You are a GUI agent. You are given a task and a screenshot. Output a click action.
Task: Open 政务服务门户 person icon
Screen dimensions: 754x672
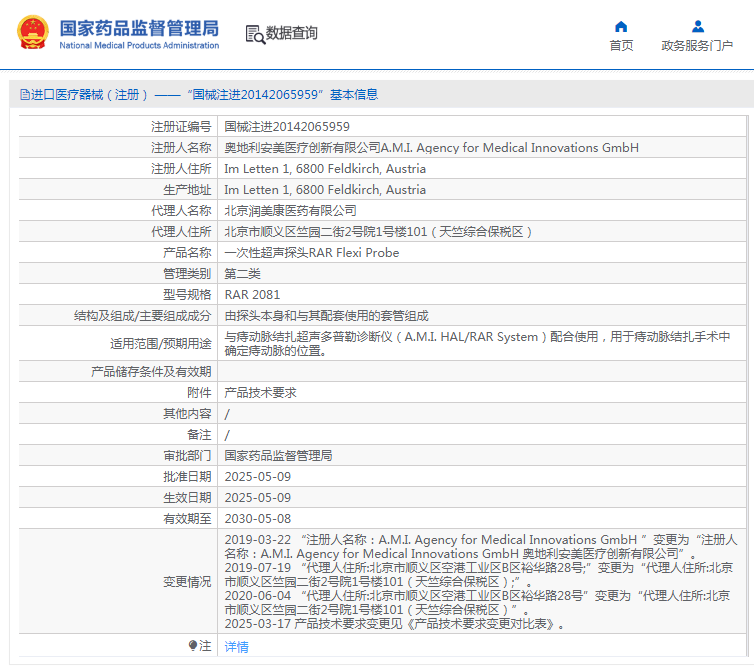coord(698,26)
